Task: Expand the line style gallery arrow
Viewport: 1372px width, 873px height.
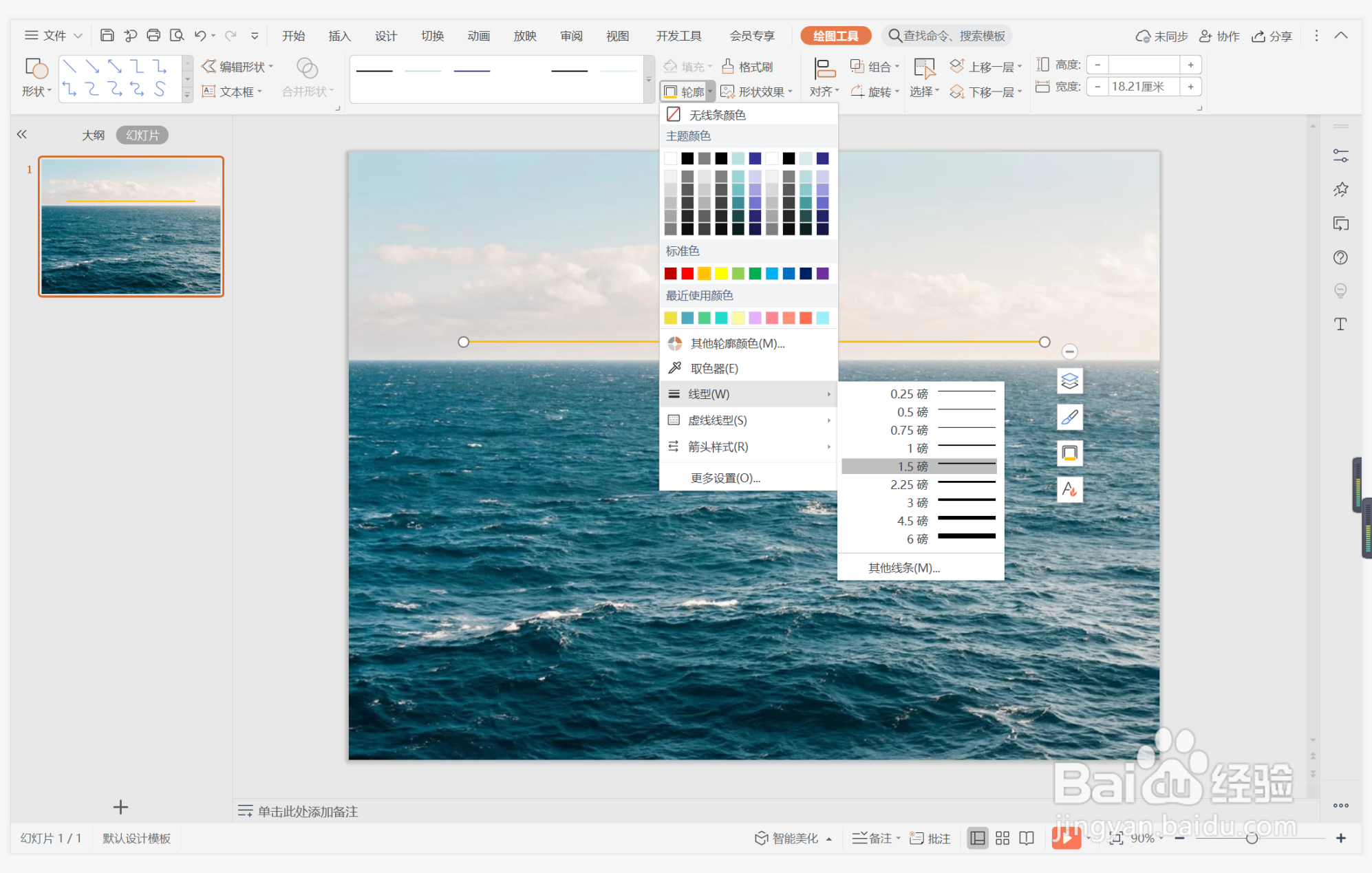Action: click(x=648, y=80)
